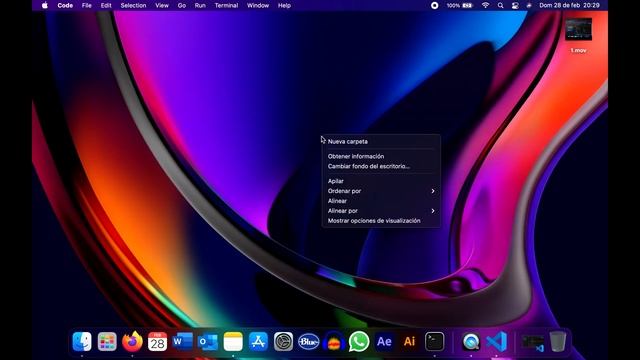Choose Nueva carpeta from the context menu

pyautogui.click(x=381, y=142)
